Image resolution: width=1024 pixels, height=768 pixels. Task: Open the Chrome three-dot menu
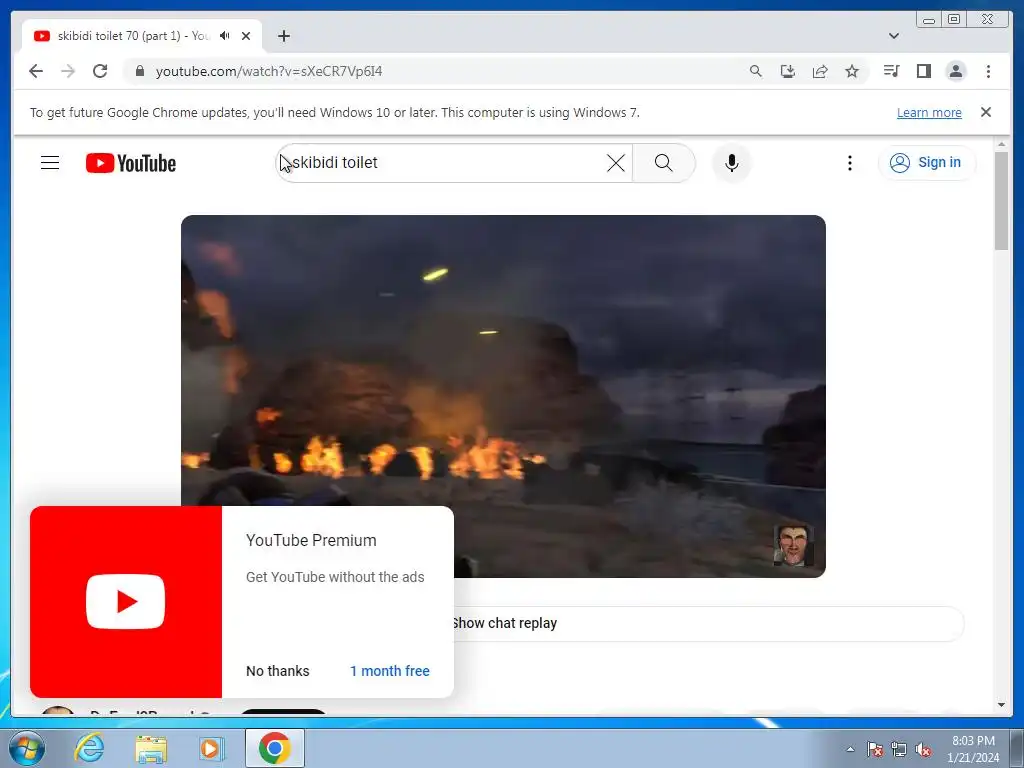(988, 71)
